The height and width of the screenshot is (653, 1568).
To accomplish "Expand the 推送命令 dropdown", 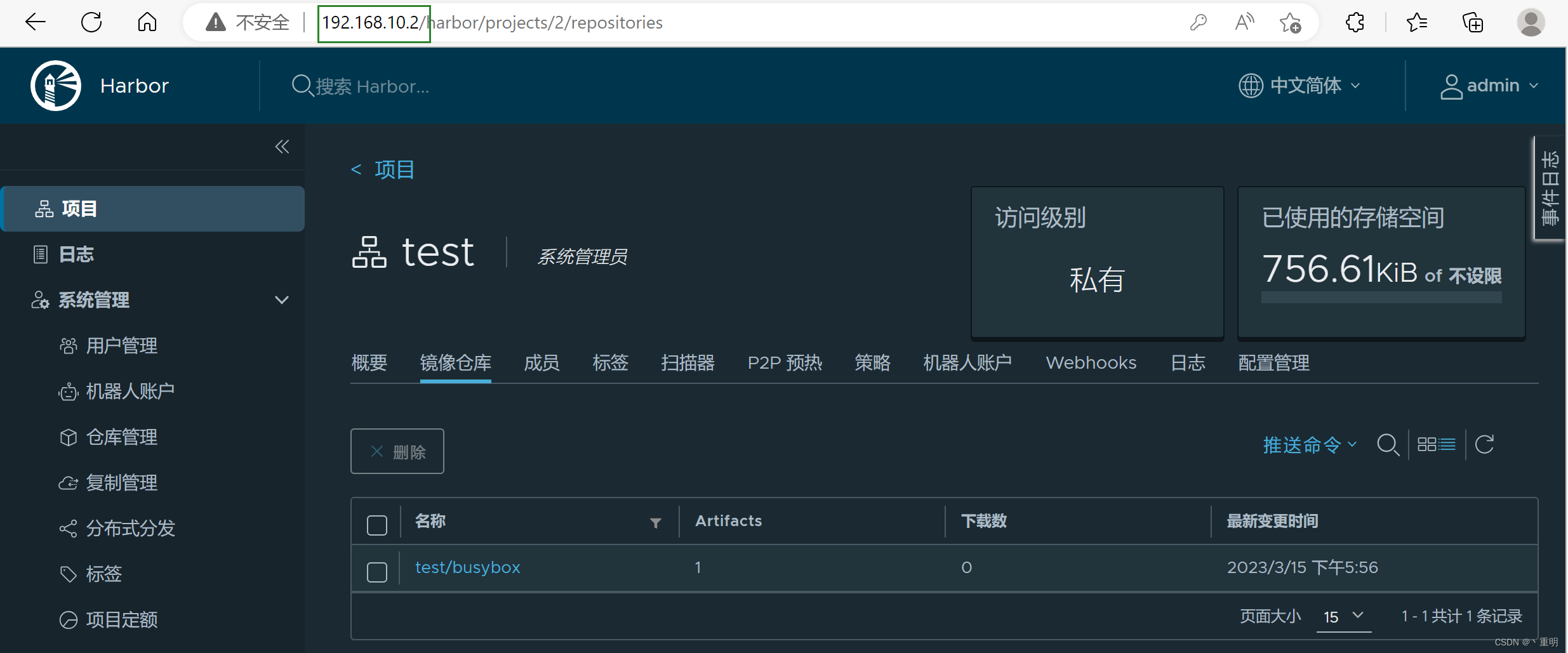I will point(1309,445).
